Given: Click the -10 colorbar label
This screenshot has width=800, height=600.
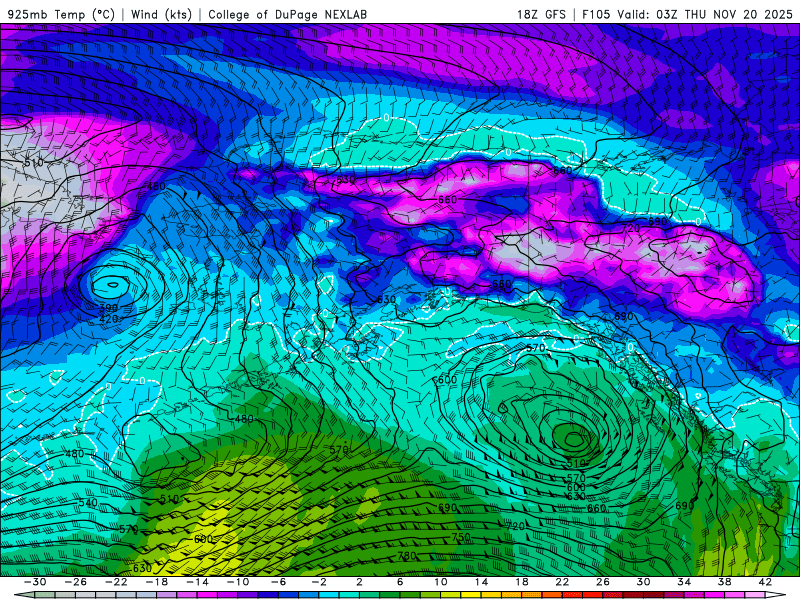Looking at the screenshot, I should (238, 582).
